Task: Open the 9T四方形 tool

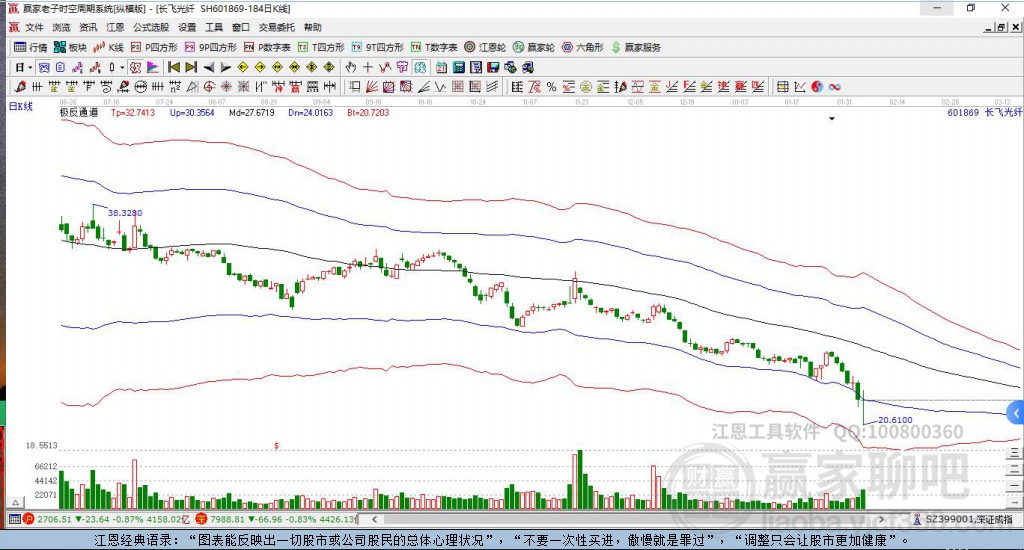Action: (377, 47)
